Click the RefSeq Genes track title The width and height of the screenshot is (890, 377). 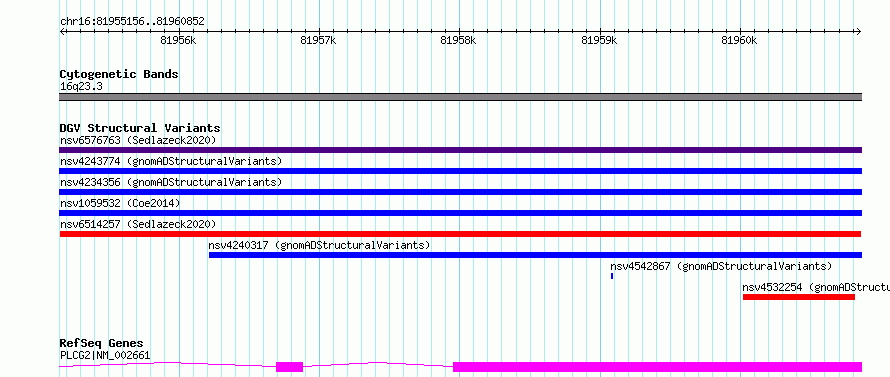tap(102, 344)
